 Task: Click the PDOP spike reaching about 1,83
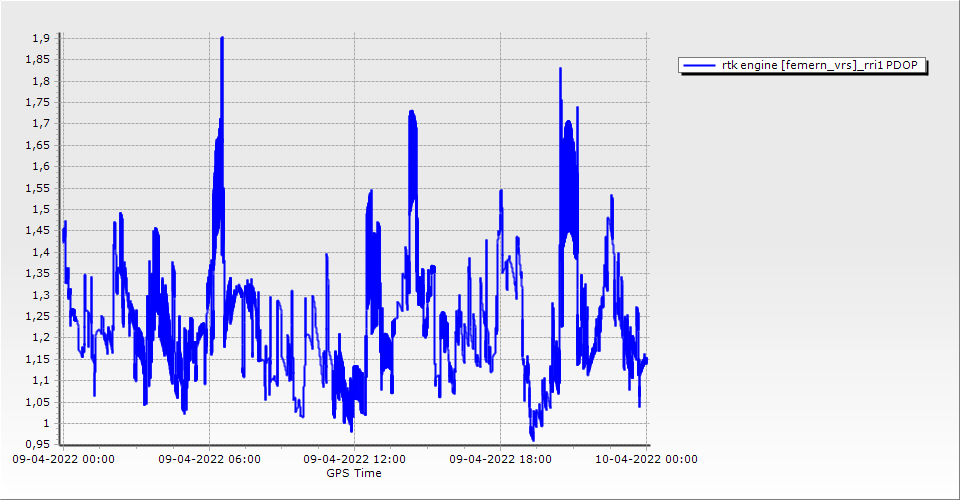point(560,70)
